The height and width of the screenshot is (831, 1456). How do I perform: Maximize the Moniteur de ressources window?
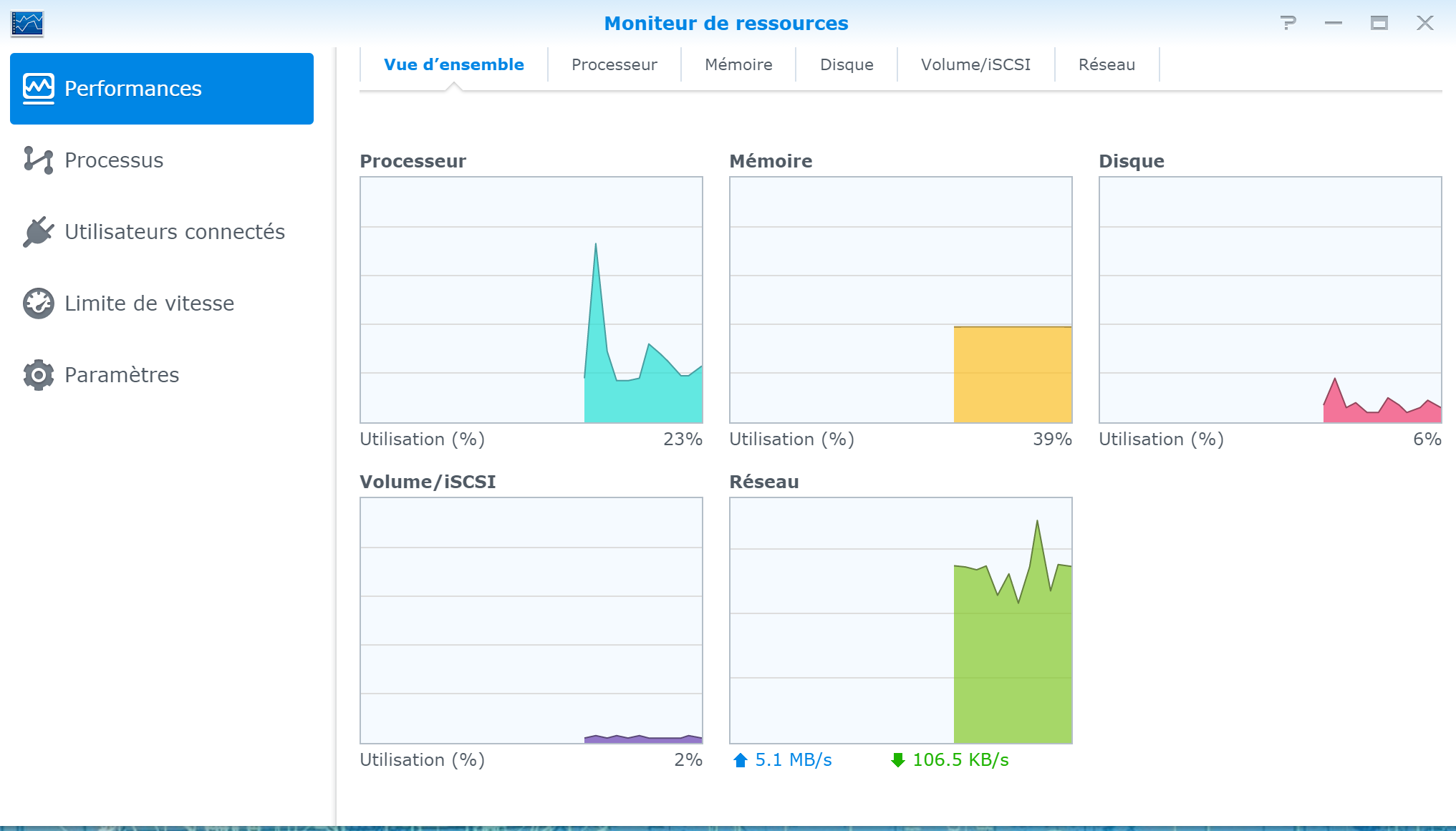1379,23
